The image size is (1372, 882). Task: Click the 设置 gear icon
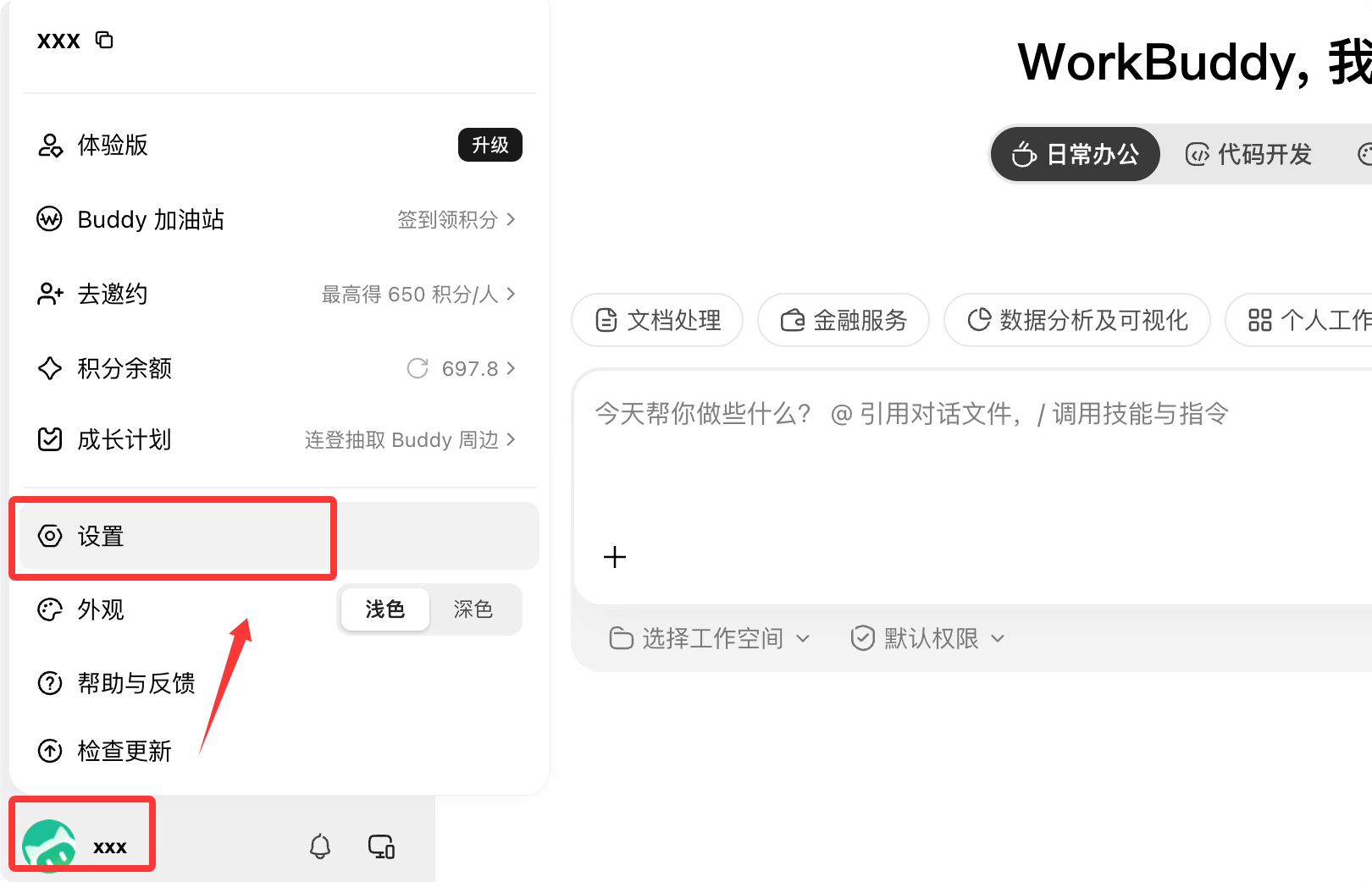(50, 536)
